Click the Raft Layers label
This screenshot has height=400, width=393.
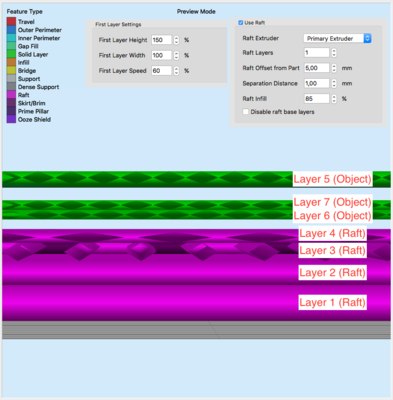pyautogui.click(x=258, y=53)
